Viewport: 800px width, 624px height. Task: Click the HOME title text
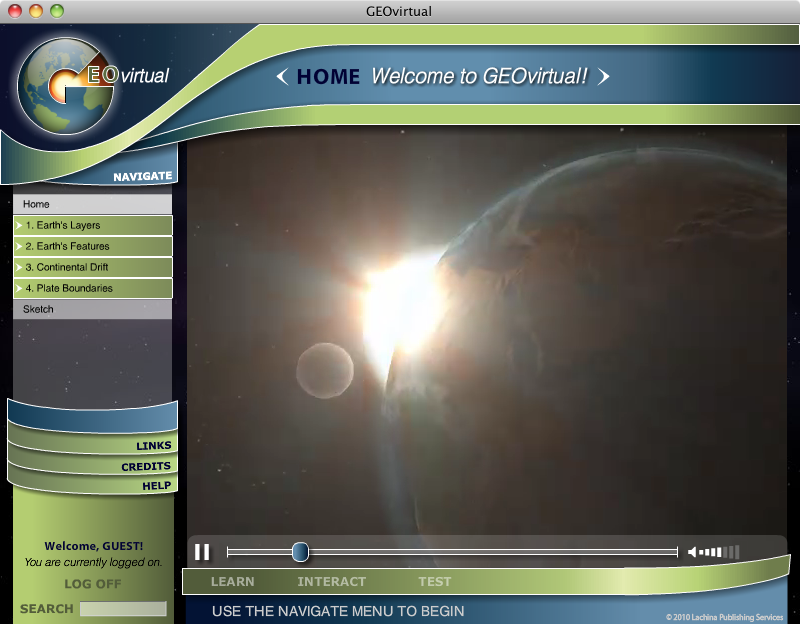[x=328, y=77]
